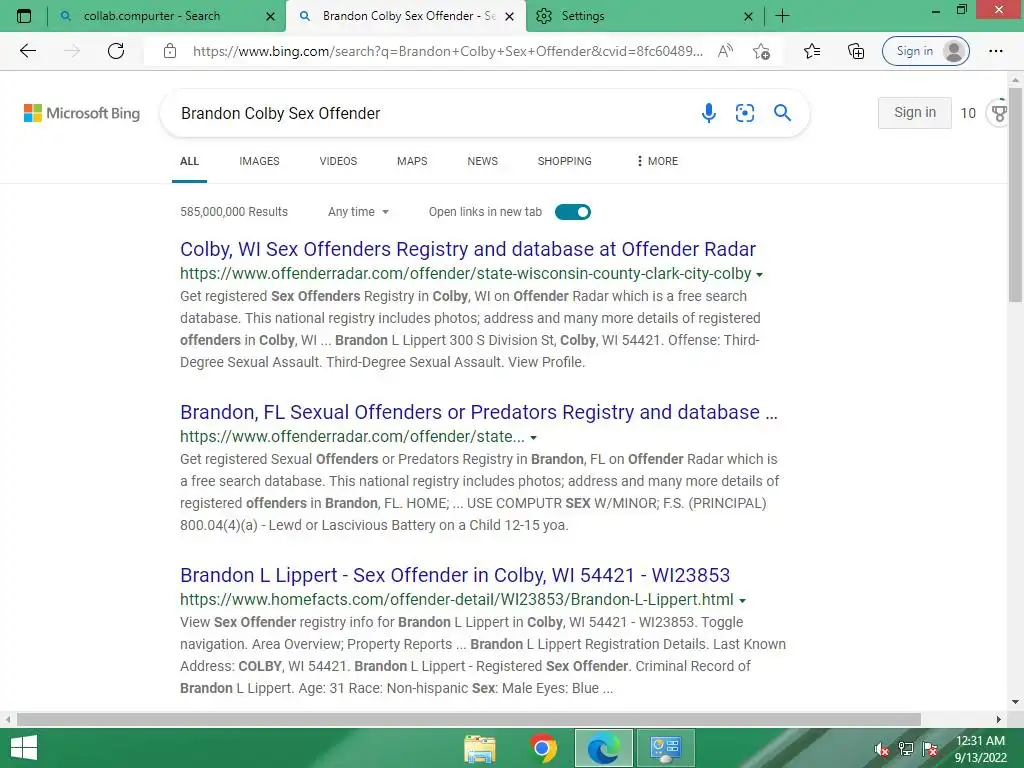The image size is (1024, 768).
Task: Click the magnifier search button
Action: (782, 113)
